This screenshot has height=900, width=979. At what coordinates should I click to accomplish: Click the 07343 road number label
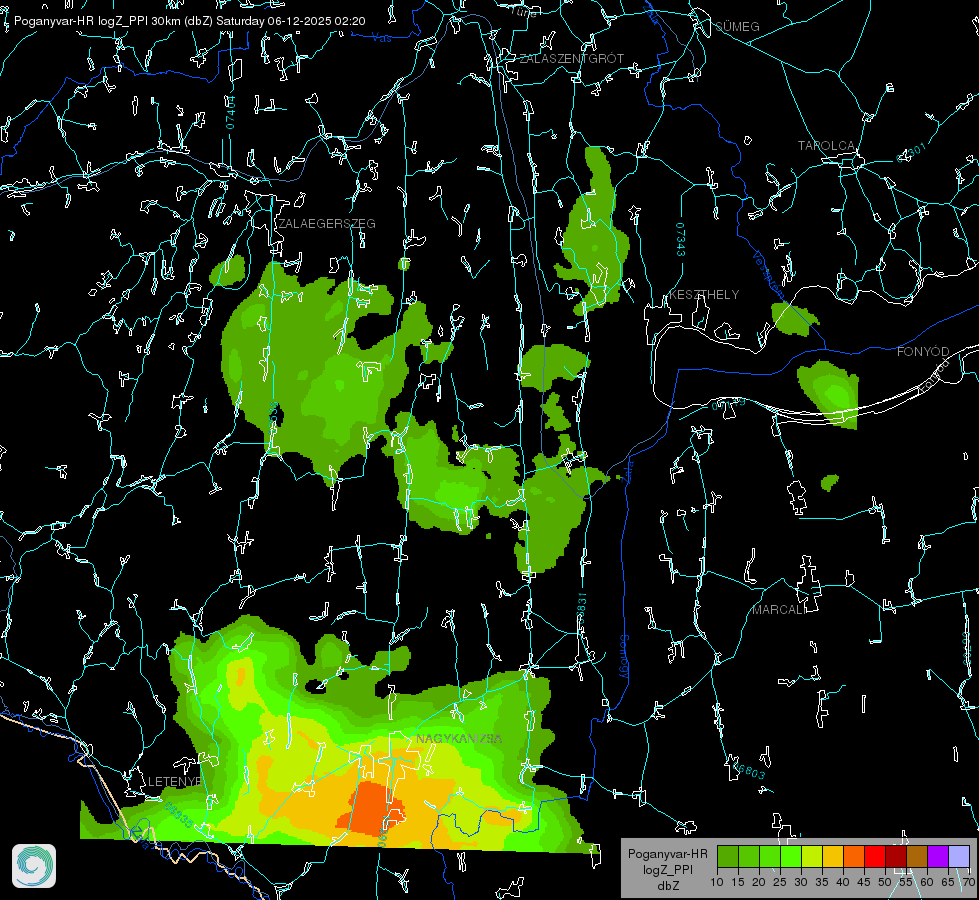(x=681, y=239)
